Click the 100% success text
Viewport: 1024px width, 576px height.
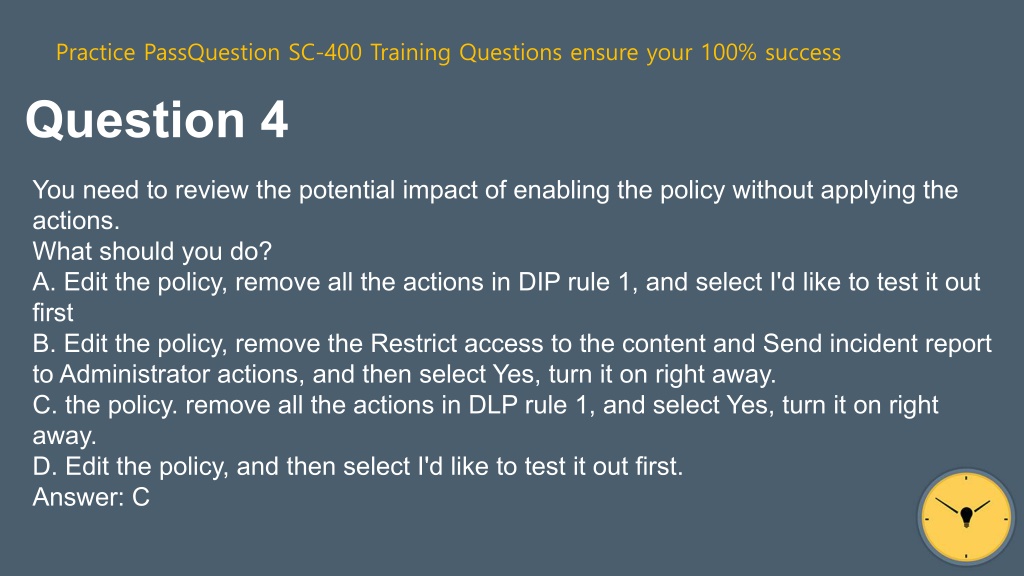[x=771, y=52]
